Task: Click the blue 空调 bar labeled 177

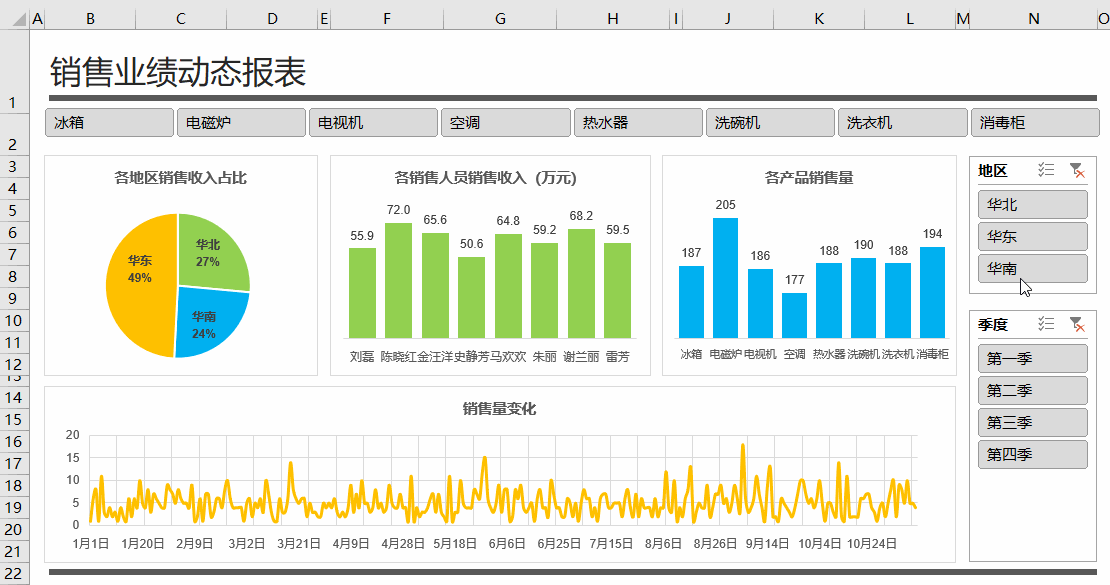Action: point(794,316)
